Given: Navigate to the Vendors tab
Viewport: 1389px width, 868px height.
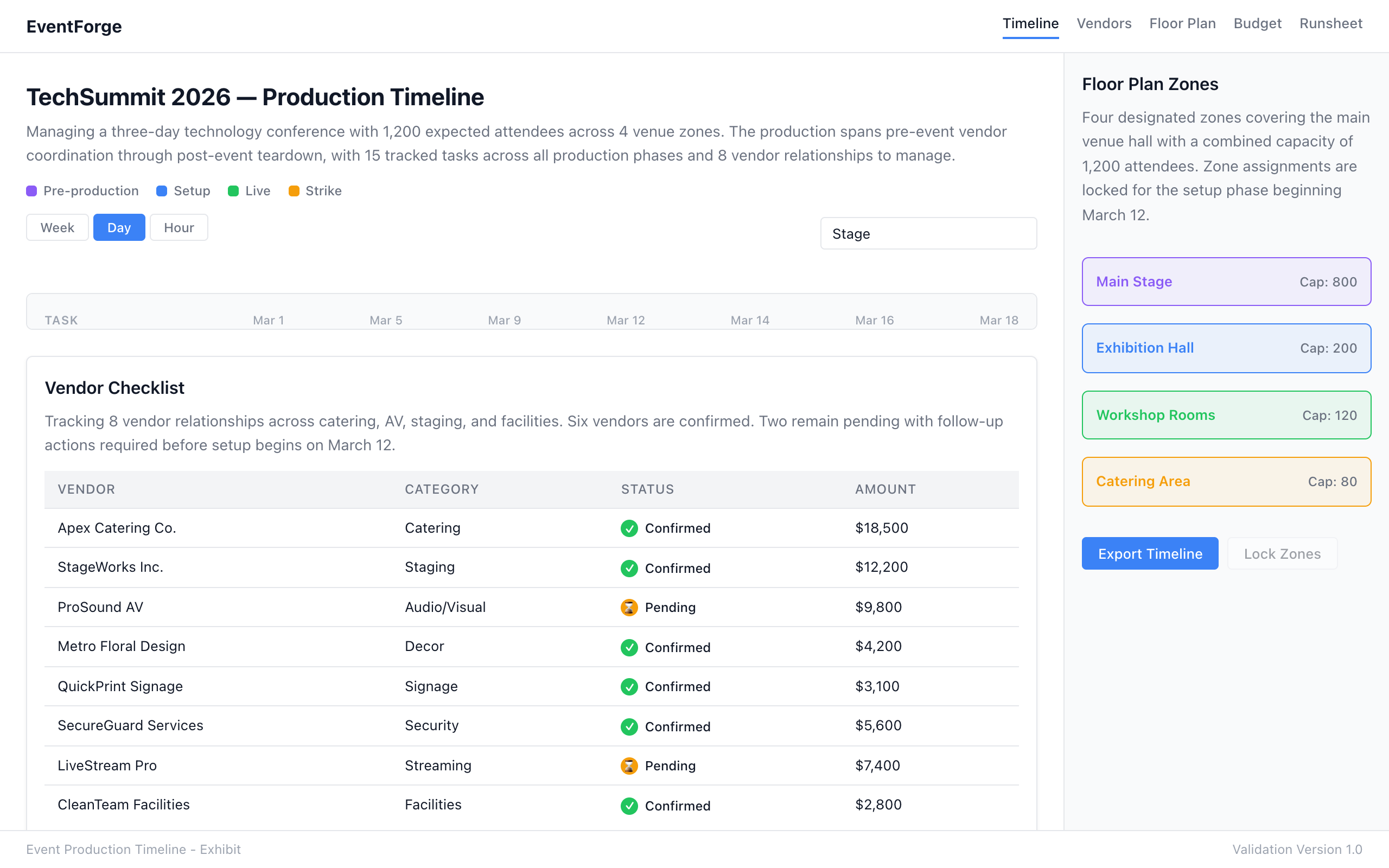Looking at the screenshot, I should [1104, 23].
